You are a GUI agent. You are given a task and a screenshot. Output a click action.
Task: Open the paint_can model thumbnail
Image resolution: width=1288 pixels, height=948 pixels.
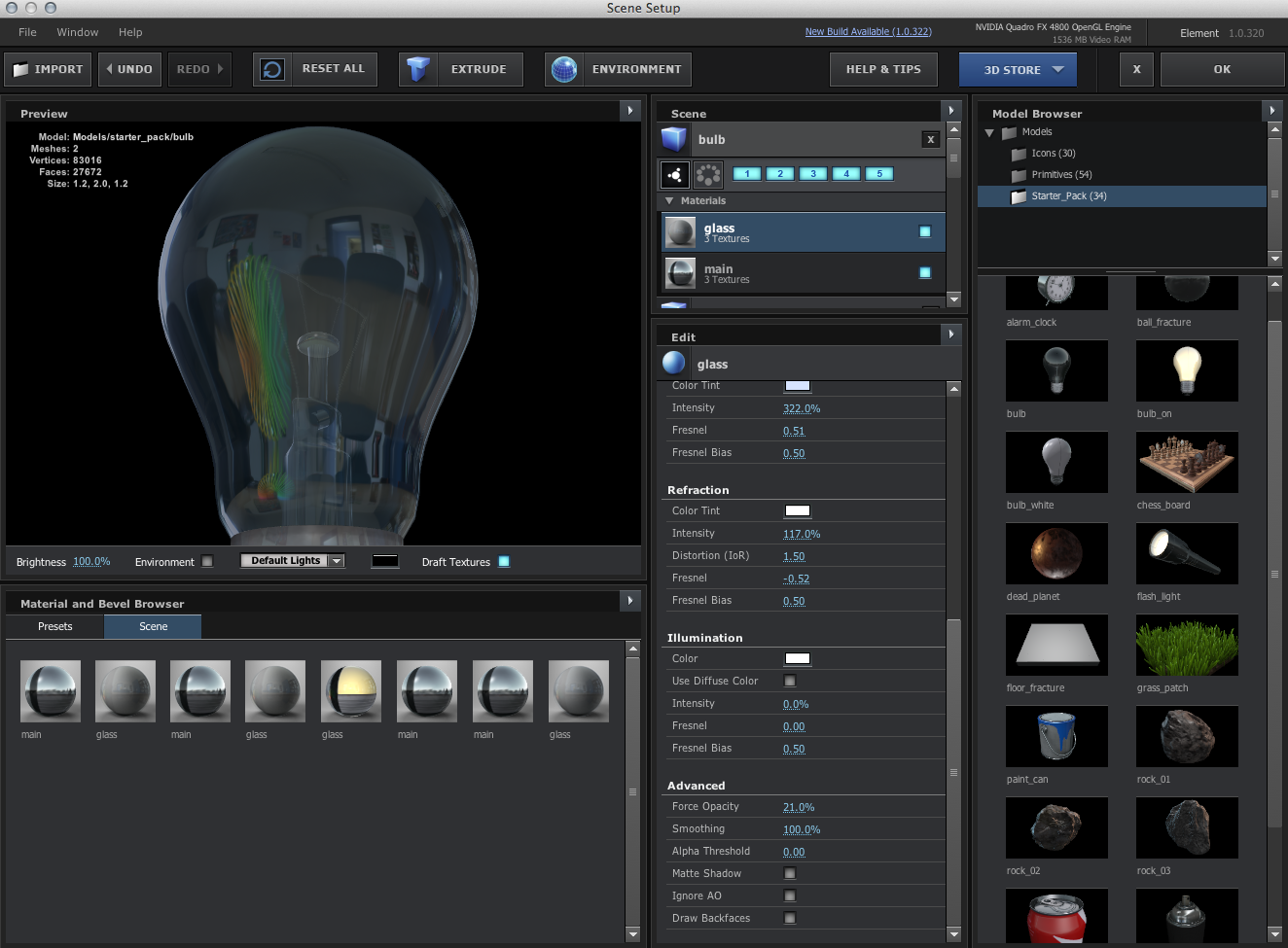[1056, 736]
